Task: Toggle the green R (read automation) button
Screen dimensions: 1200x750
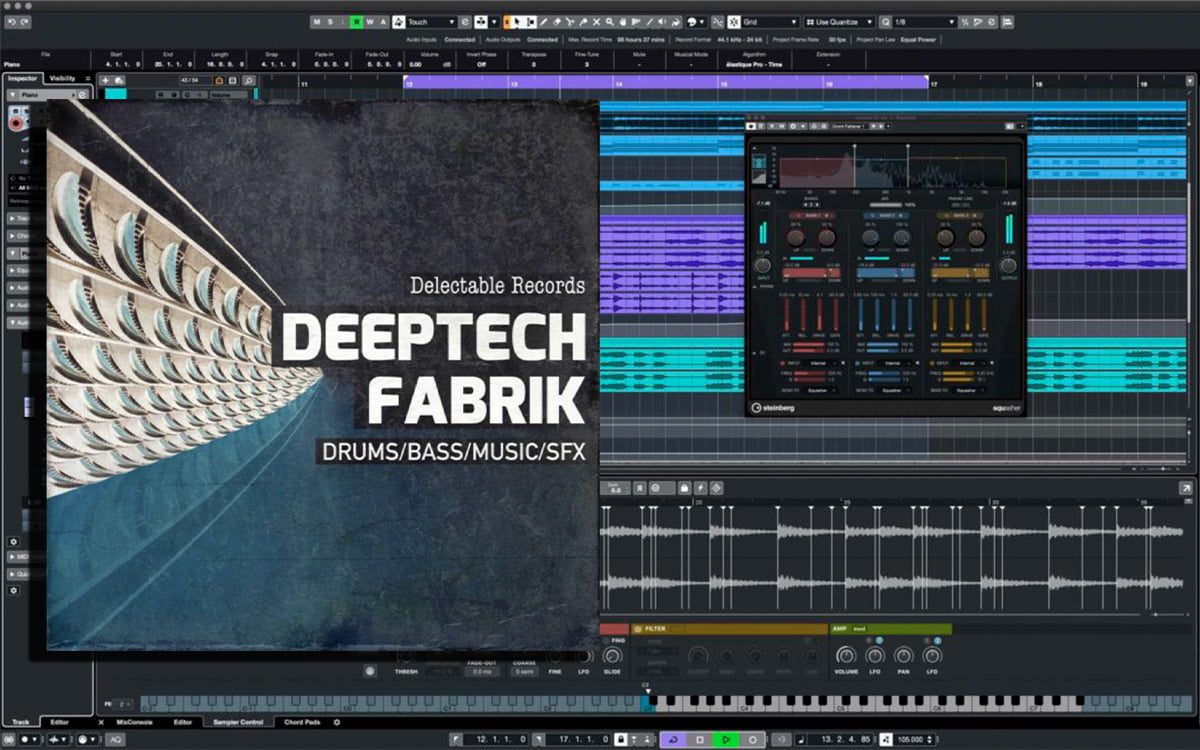Action: tap(356, 22)
